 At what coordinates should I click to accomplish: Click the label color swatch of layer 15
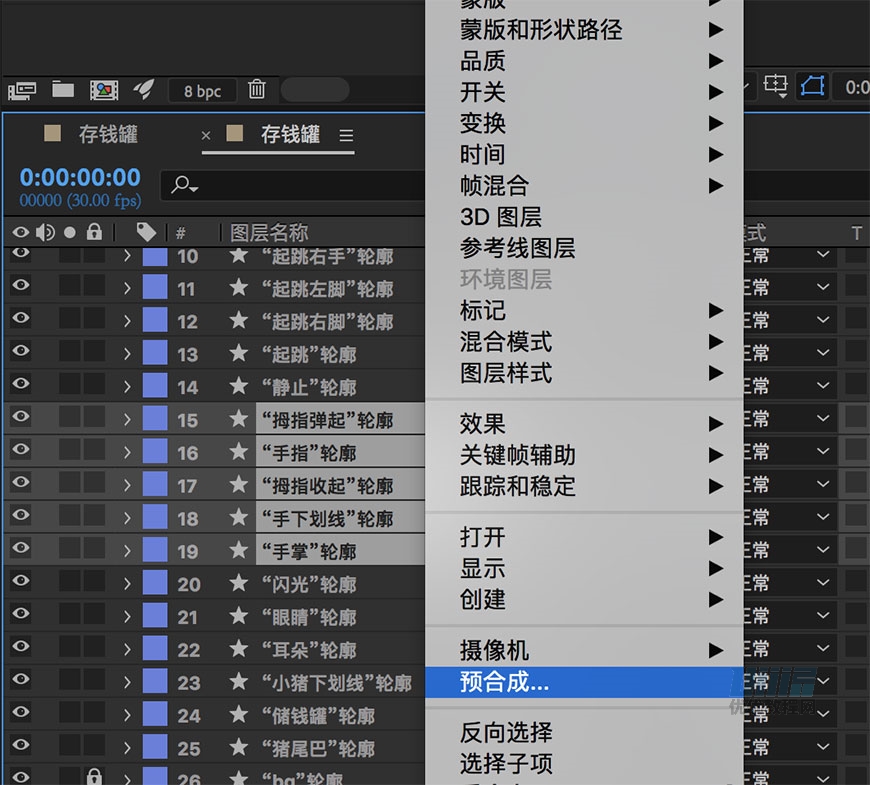point(151,419)
